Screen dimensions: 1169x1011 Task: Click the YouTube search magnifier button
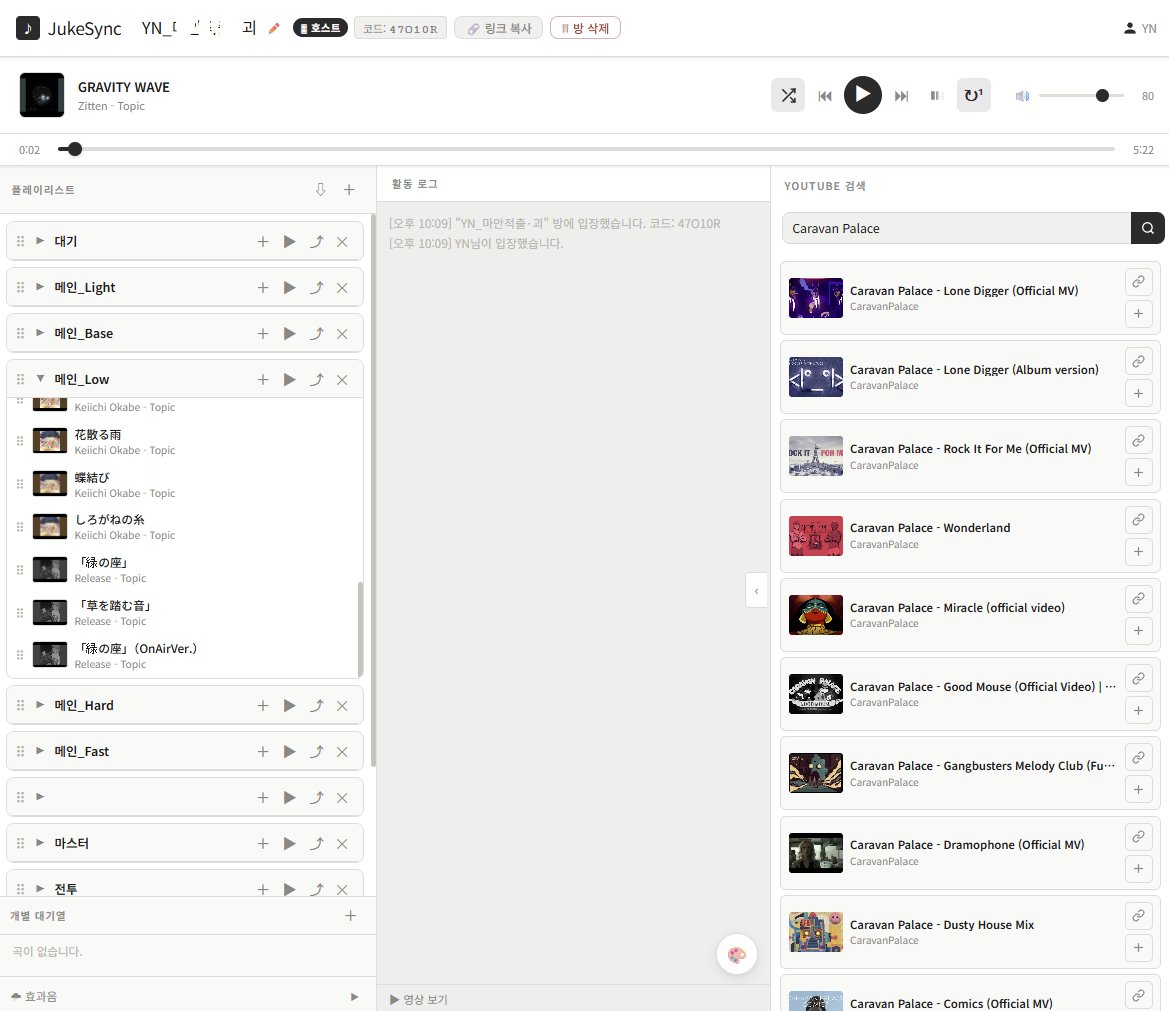coord(1147,228)
